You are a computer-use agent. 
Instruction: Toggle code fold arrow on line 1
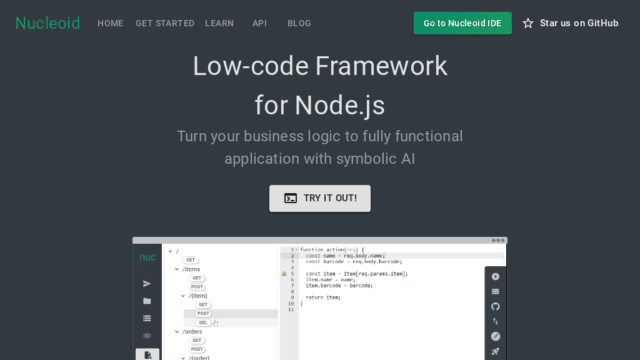[297, 250]
